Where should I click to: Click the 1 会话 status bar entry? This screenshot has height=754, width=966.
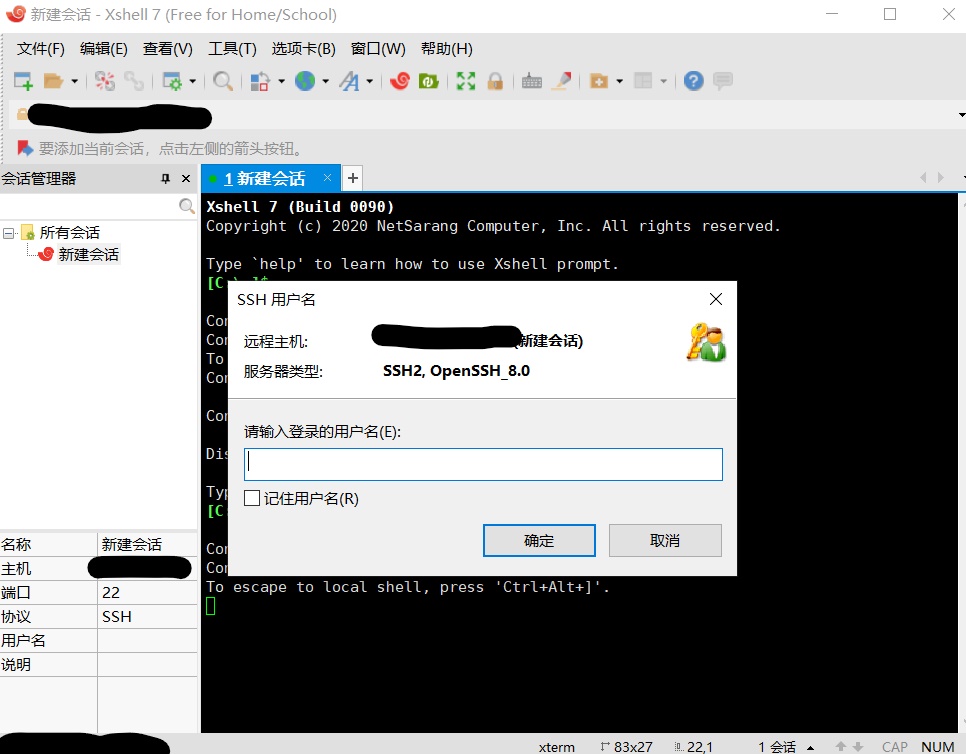pos(777,747)
